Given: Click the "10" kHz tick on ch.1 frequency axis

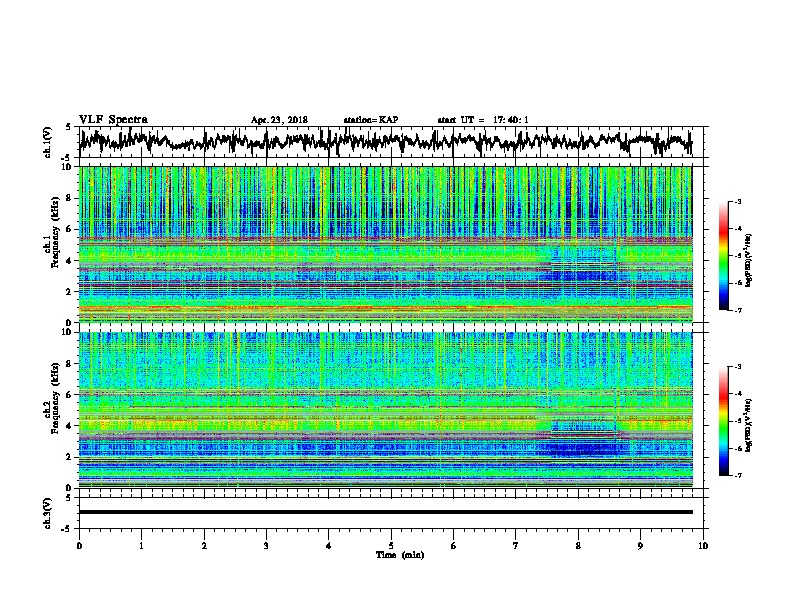Looking at the screenshot, I should (x=67, y=168).
